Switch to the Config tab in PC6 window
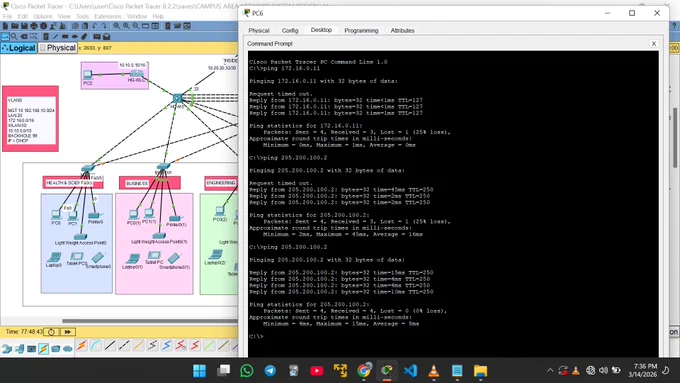 pyautogui.click(x=290, y=30)
